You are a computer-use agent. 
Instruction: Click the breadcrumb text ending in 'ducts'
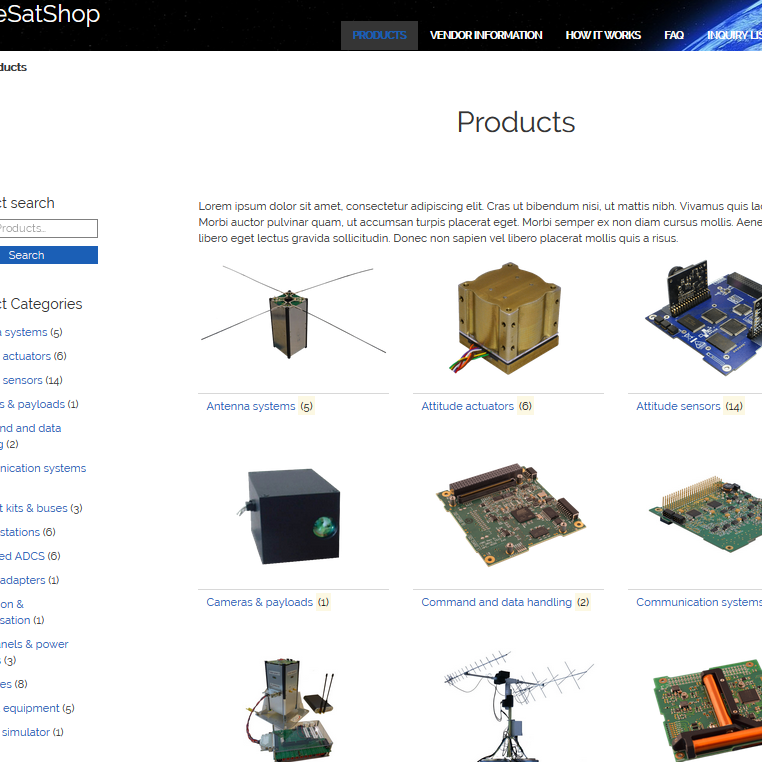click(13, 67)
